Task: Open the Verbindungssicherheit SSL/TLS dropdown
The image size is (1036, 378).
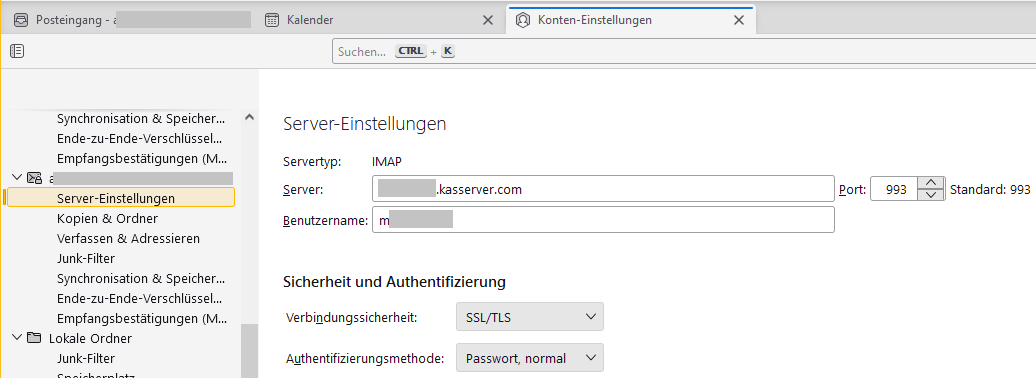Action: (530, 318)
